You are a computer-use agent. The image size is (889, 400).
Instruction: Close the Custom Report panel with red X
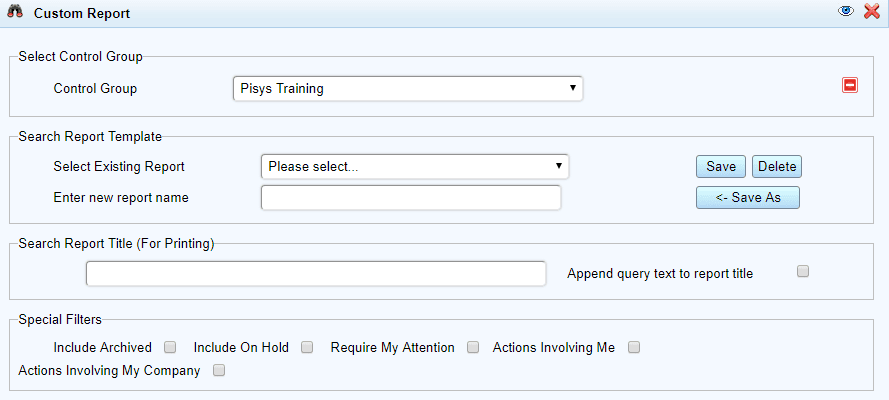[871, 11]
